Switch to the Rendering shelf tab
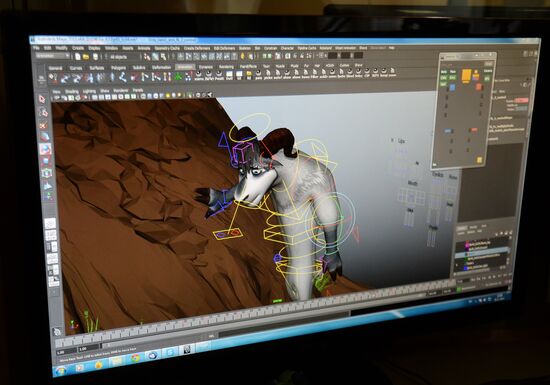Screen dimensions: 550x385 [x=226, y=67]
